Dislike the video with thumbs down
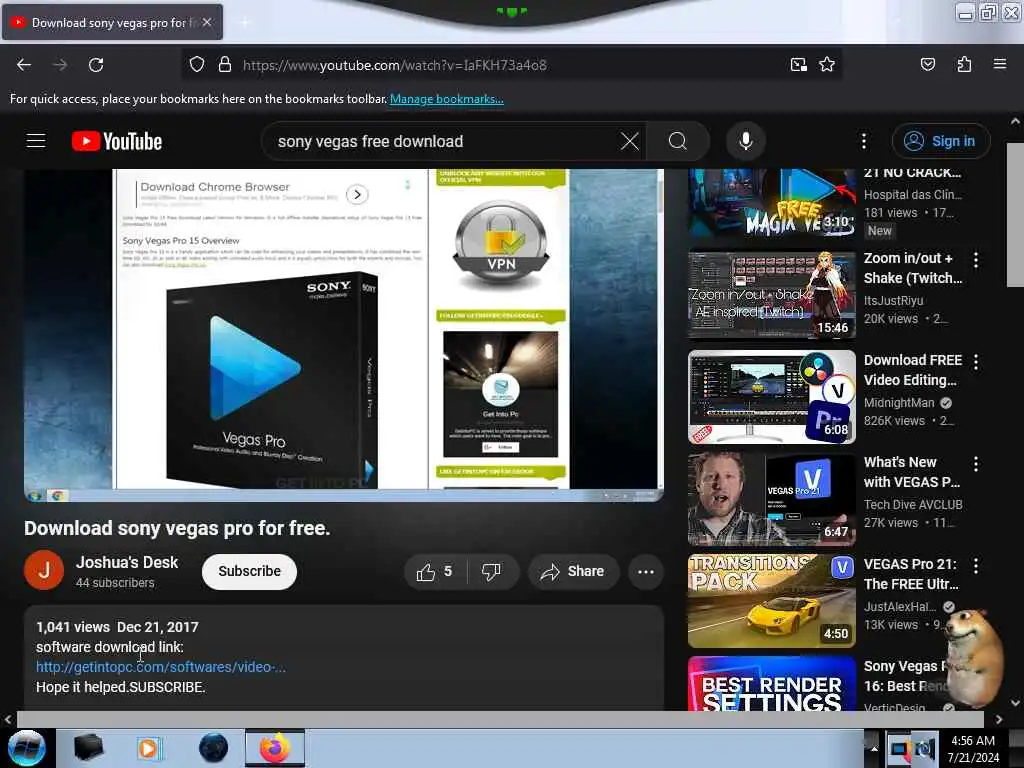Viewport: 1024px width, 768px height. [x=492, y=571]
